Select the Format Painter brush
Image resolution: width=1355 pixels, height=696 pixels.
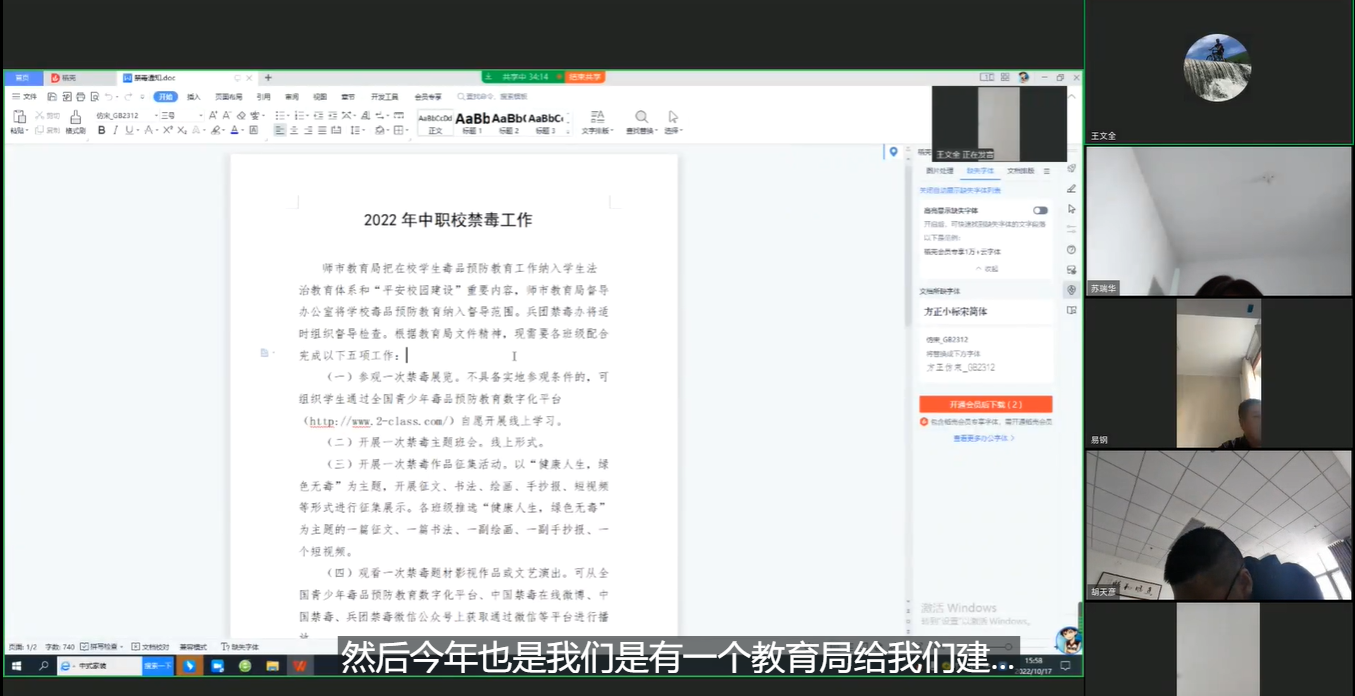tap(75, 117)
